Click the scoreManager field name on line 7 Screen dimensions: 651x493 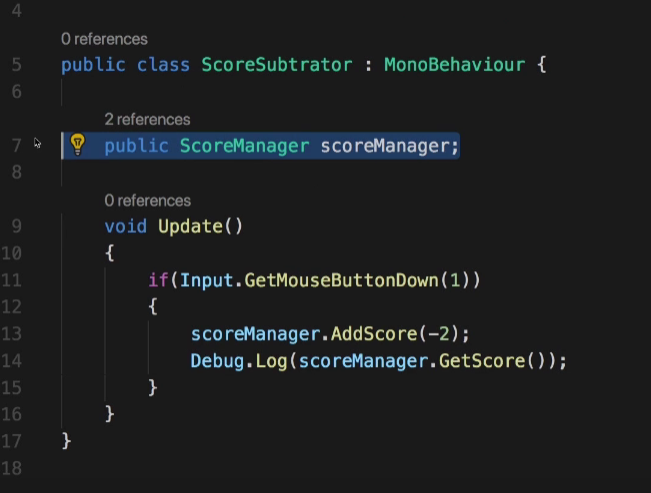pyautogui.click(x=385, y=146)
